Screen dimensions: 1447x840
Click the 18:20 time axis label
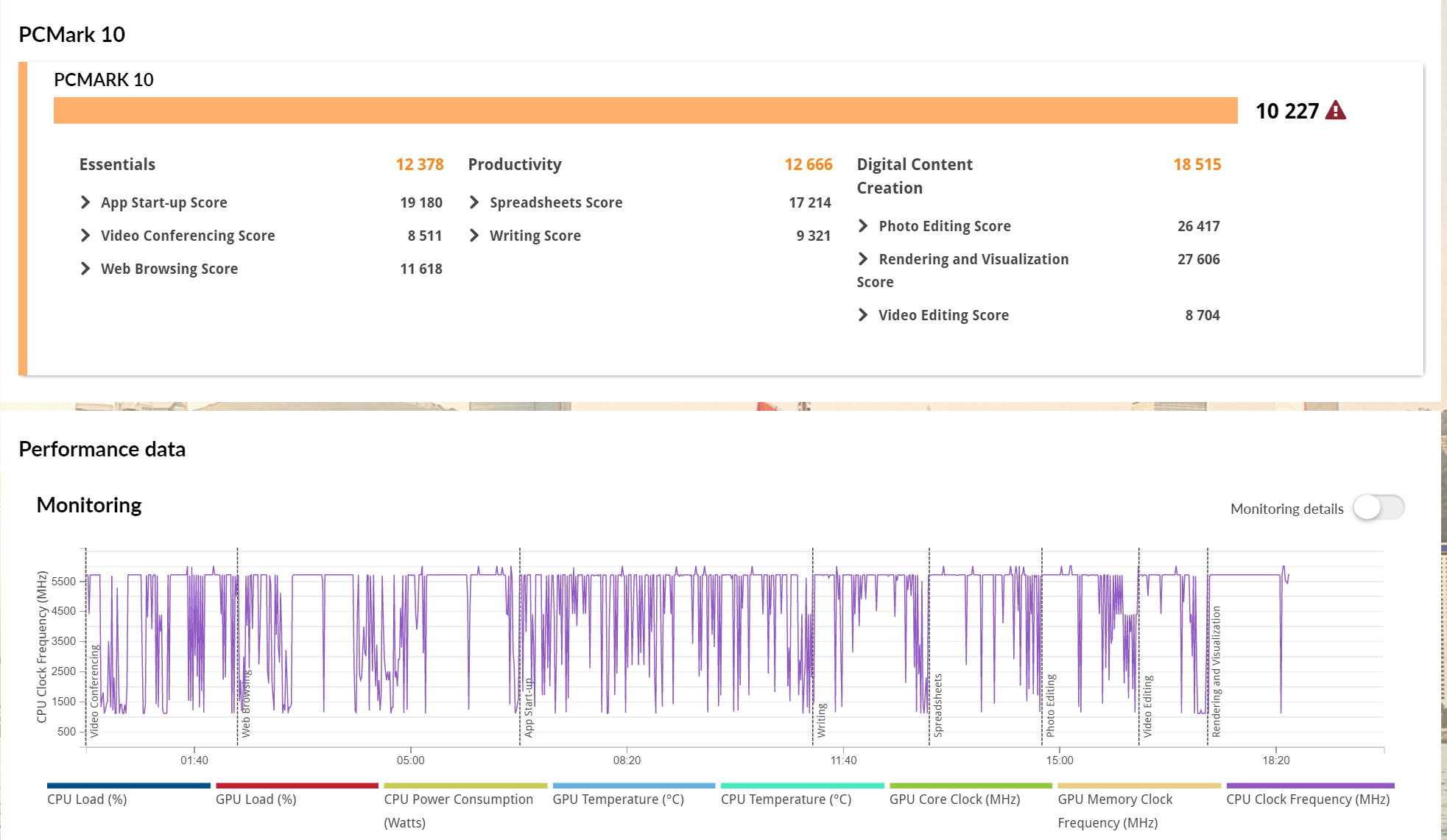coord(1276,760)
